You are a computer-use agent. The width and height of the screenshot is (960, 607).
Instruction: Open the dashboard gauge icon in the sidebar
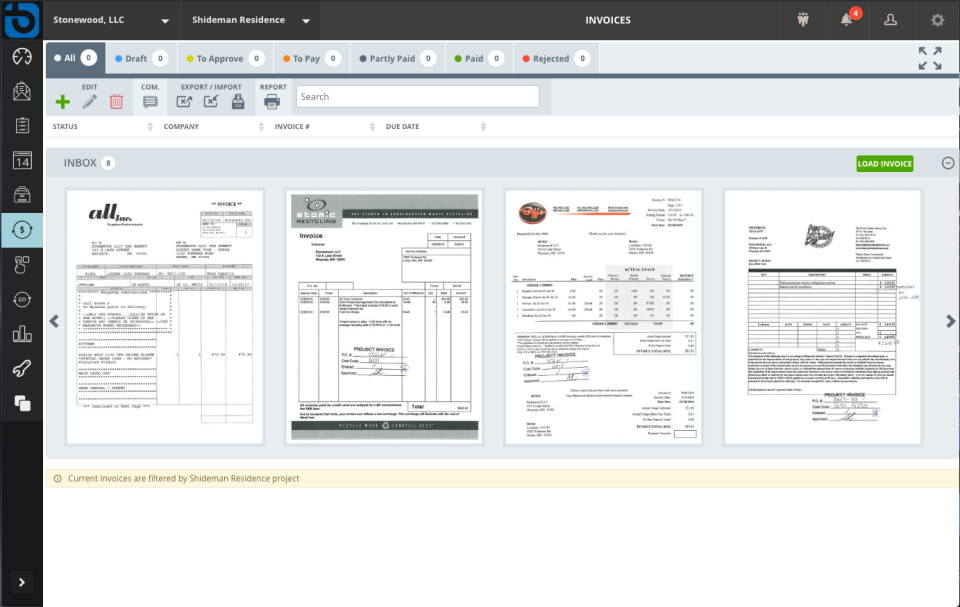21,58
